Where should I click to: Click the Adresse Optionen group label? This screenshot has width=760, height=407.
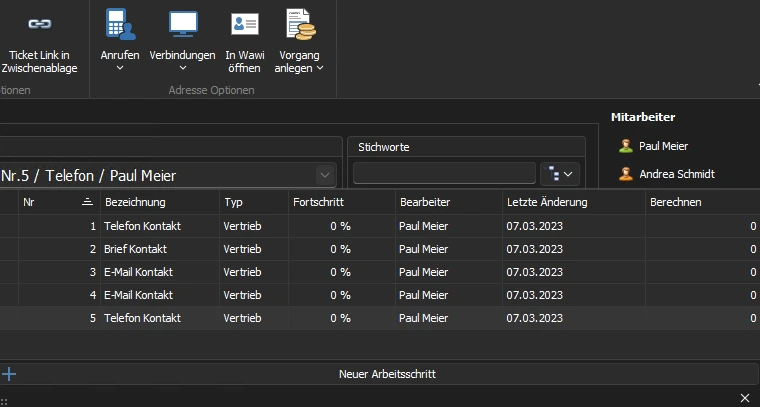click(x=211, y=90)
